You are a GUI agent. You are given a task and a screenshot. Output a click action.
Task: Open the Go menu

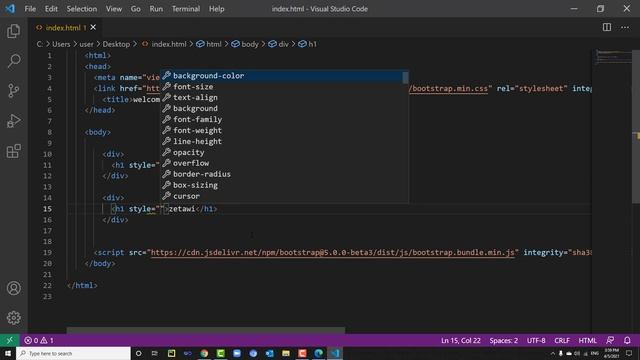pyautogui.click(x=136, y=9)
